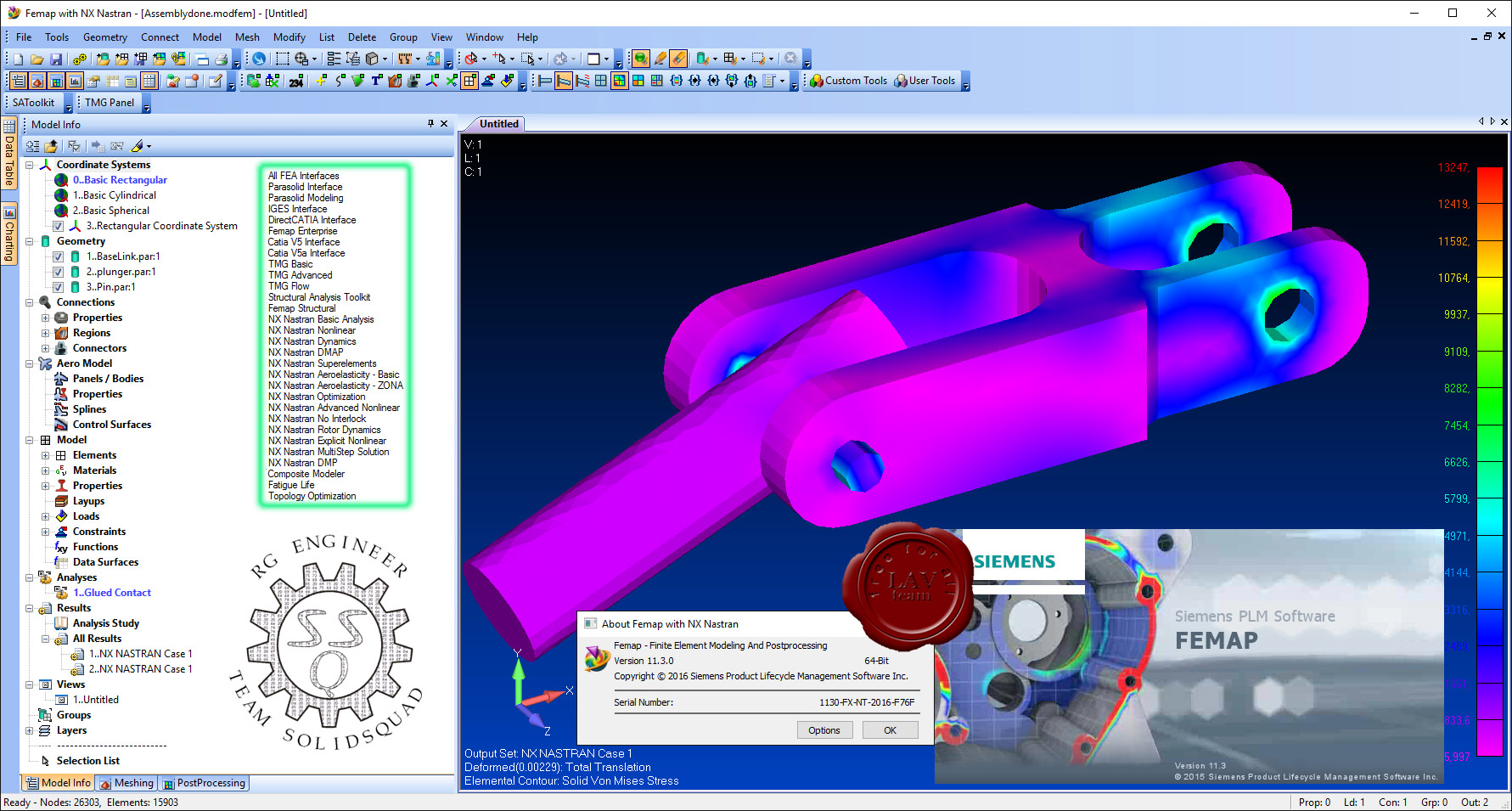
Task: Click the Charting pane chart icon
Action: (x=75, y=82)
